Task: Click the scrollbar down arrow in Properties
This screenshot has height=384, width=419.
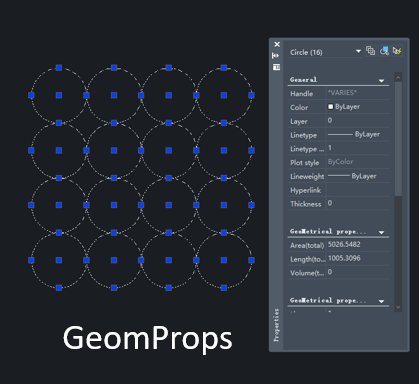Action: 398,307
